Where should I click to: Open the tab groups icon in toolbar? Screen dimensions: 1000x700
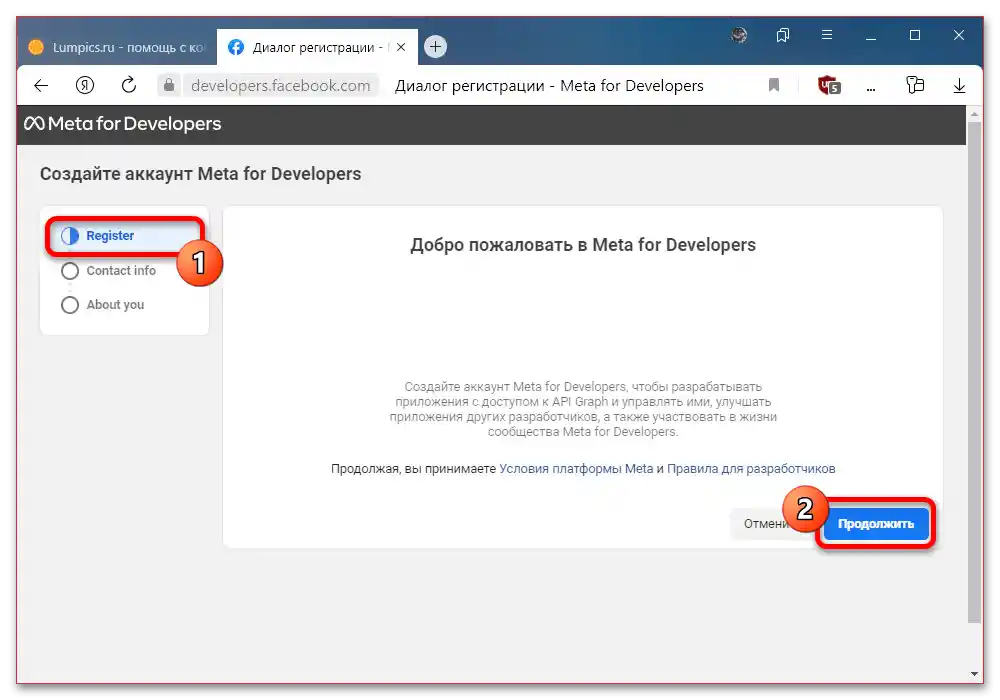(x=915, y=86)
